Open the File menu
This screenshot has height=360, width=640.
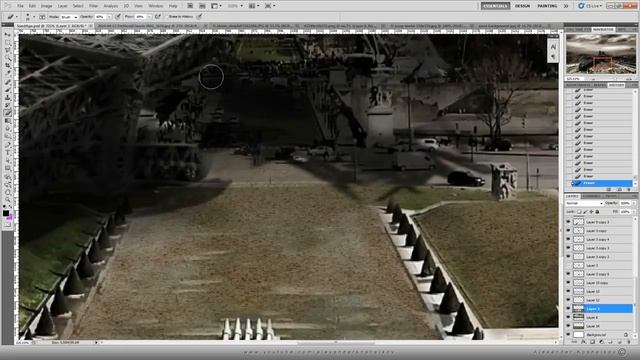(x=20, y=6)
